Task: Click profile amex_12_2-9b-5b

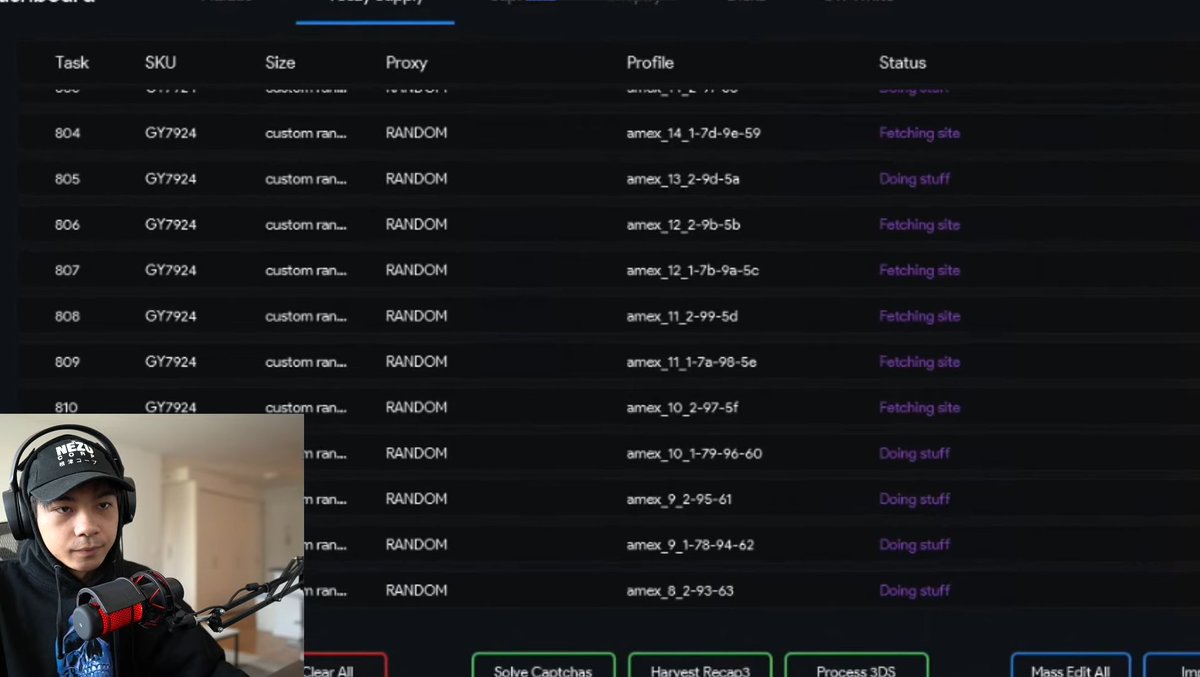Action: (683, 225)
